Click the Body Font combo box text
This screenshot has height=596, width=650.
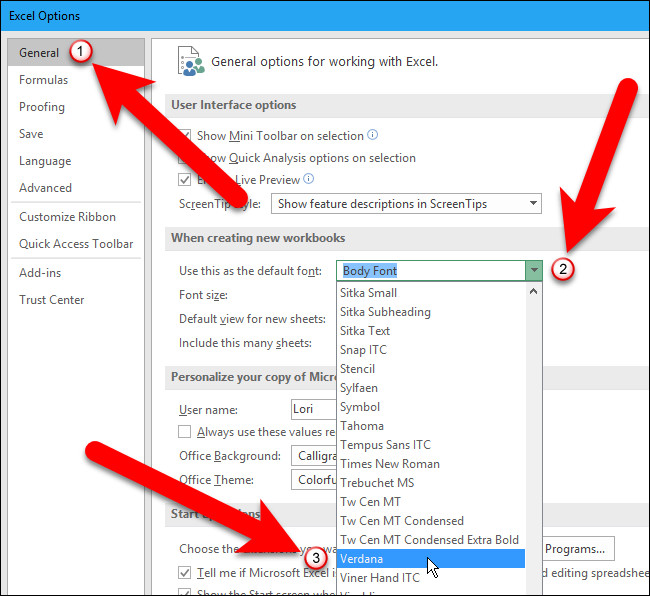pyautogui.click(x=369, y=271)
